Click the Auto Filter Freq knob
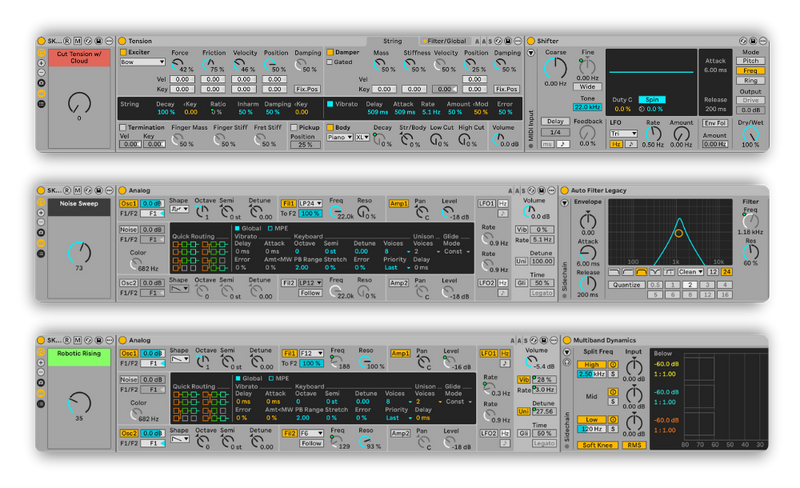The width and height of the screenshot is (800, 488). point(749,217)
